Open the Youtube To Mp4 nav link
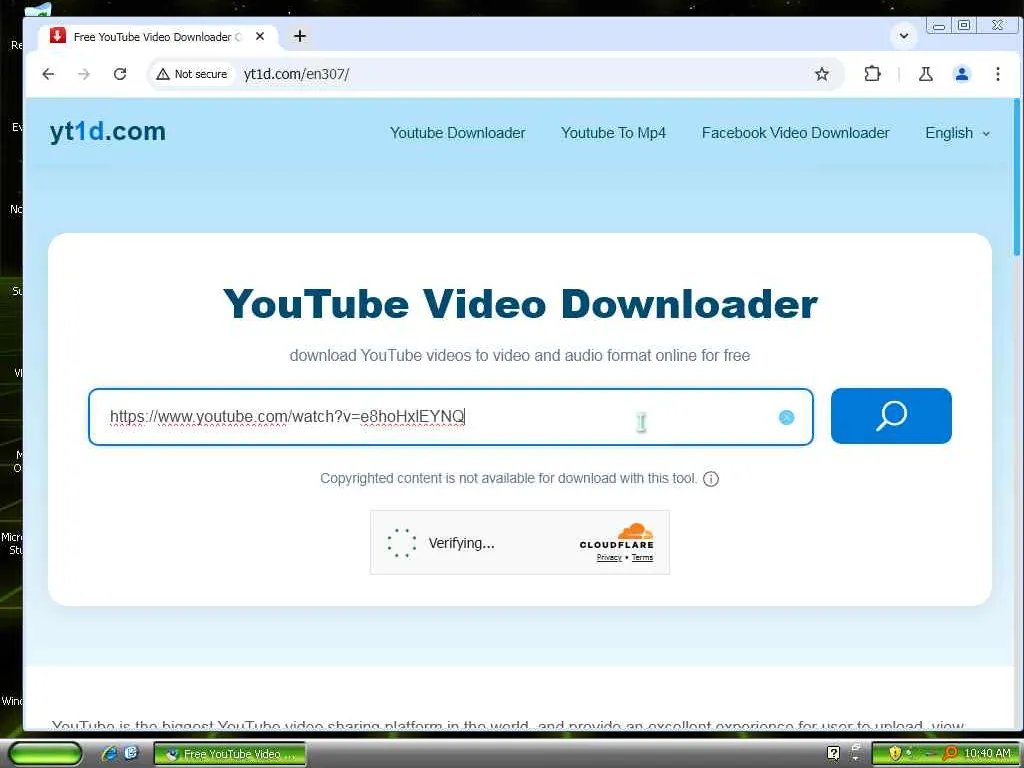 pyautogui.click(x=613, y=133)
